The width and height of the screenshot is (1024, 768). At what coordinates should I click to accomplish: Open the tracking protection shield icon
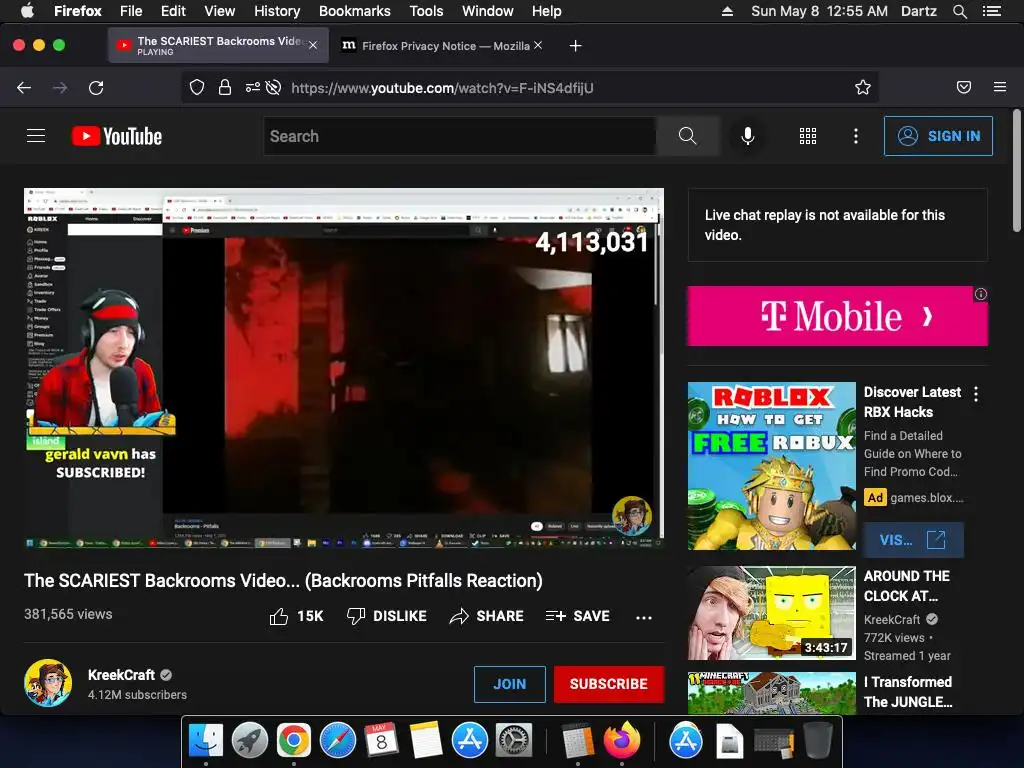(197, 88)
